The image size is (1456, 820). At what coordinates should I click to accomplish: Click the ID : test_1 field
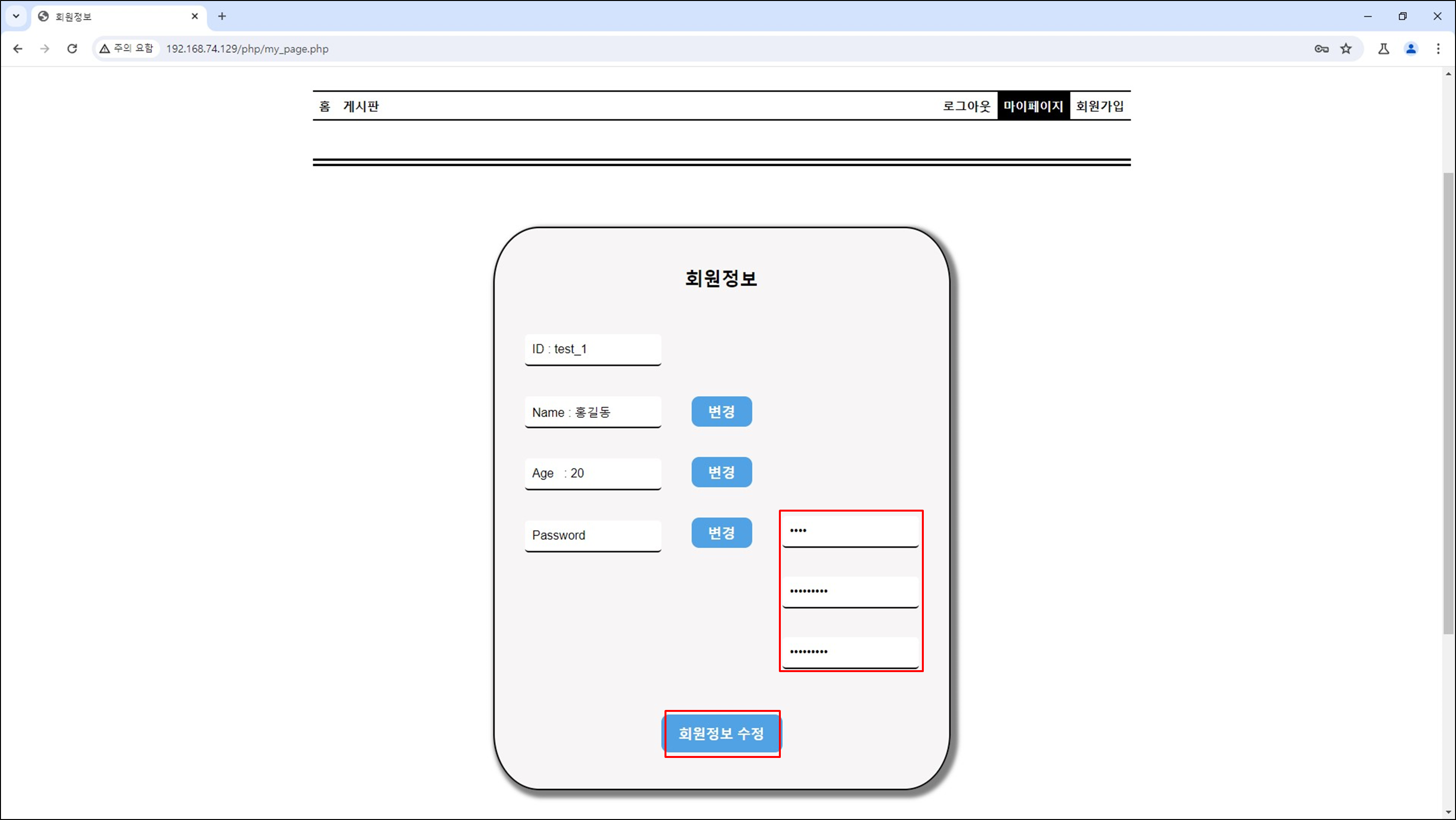[593, 350]
